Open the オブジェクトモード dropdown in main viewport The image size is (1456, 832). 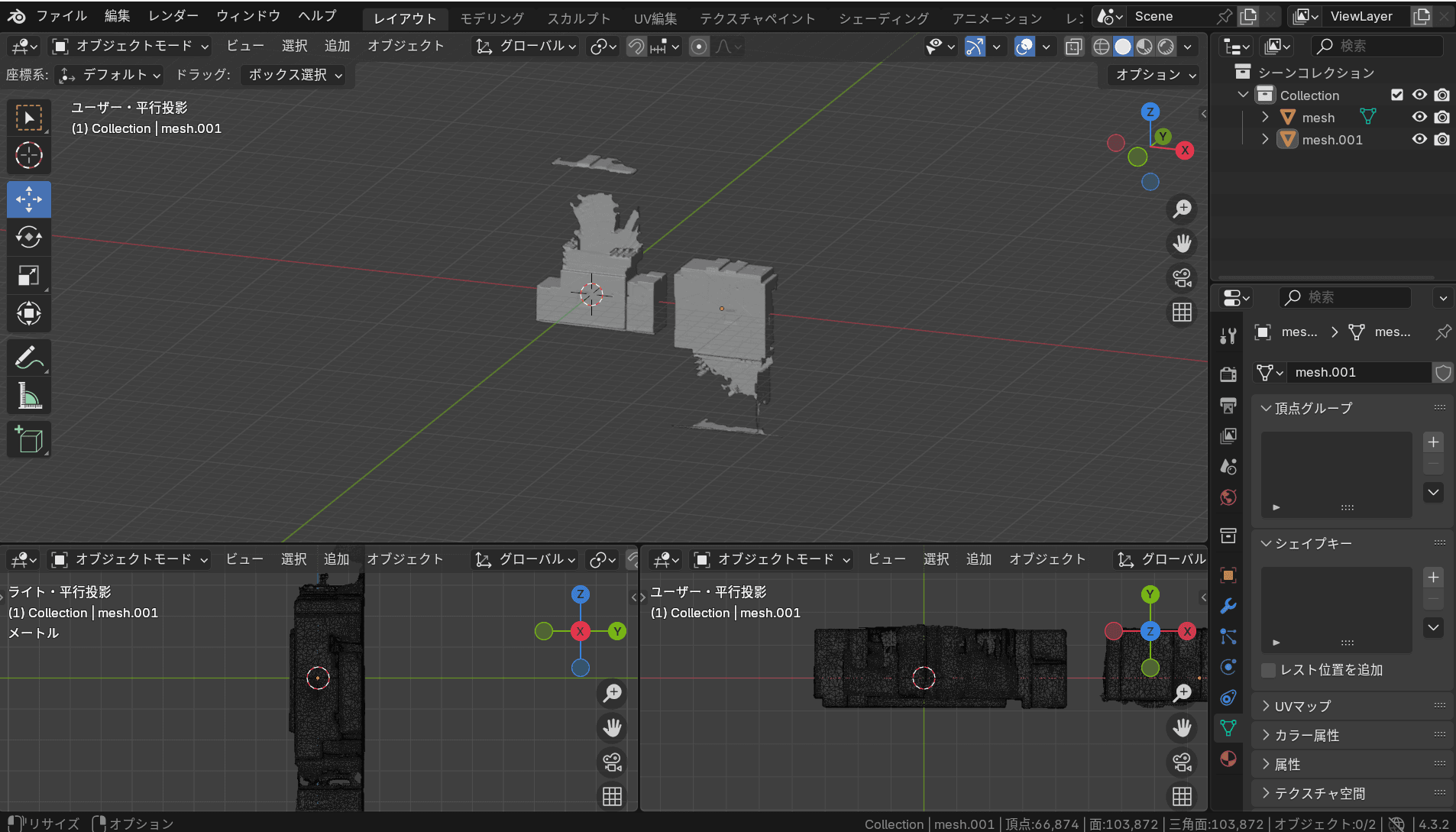tap(131, 47)
